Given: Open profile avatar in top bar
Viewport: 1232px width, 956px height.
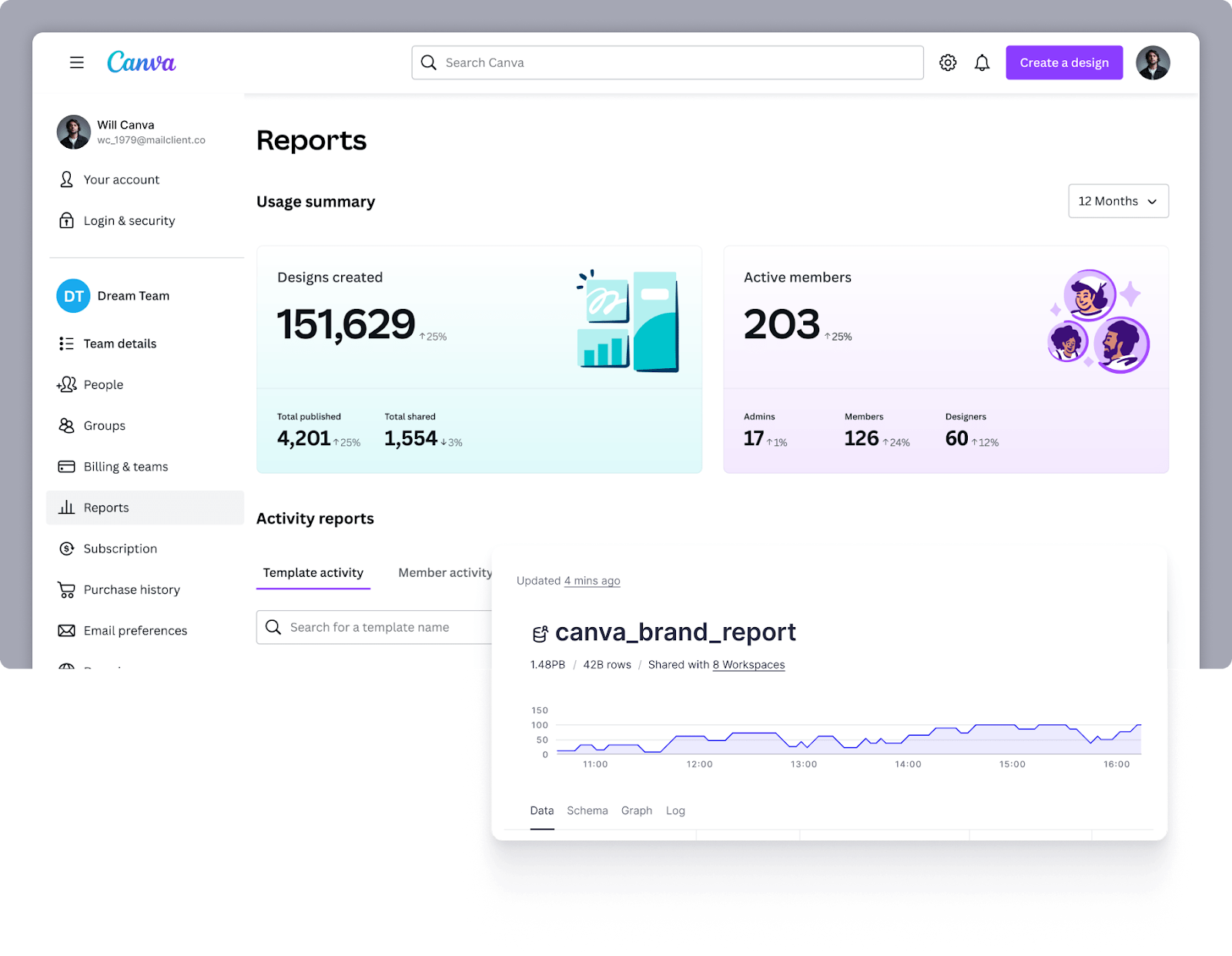Looking at the screenshot, I should click(x=1153, y=62).
